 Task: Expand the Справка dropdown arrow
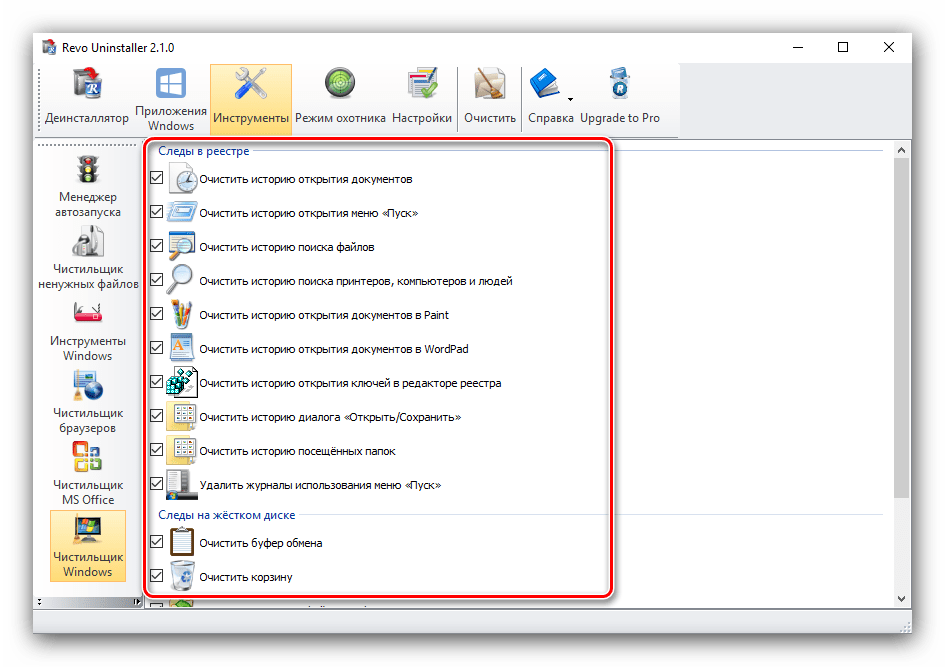tap(569, 100)
